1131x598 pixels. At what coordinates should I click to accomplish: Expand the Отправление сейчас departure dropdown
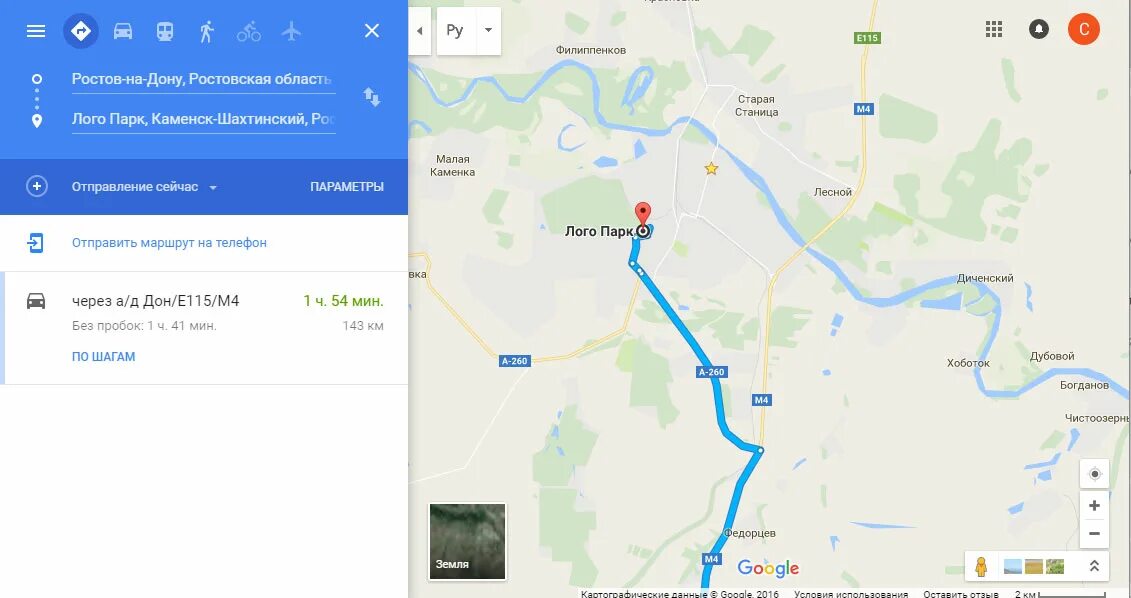[144, 187]
